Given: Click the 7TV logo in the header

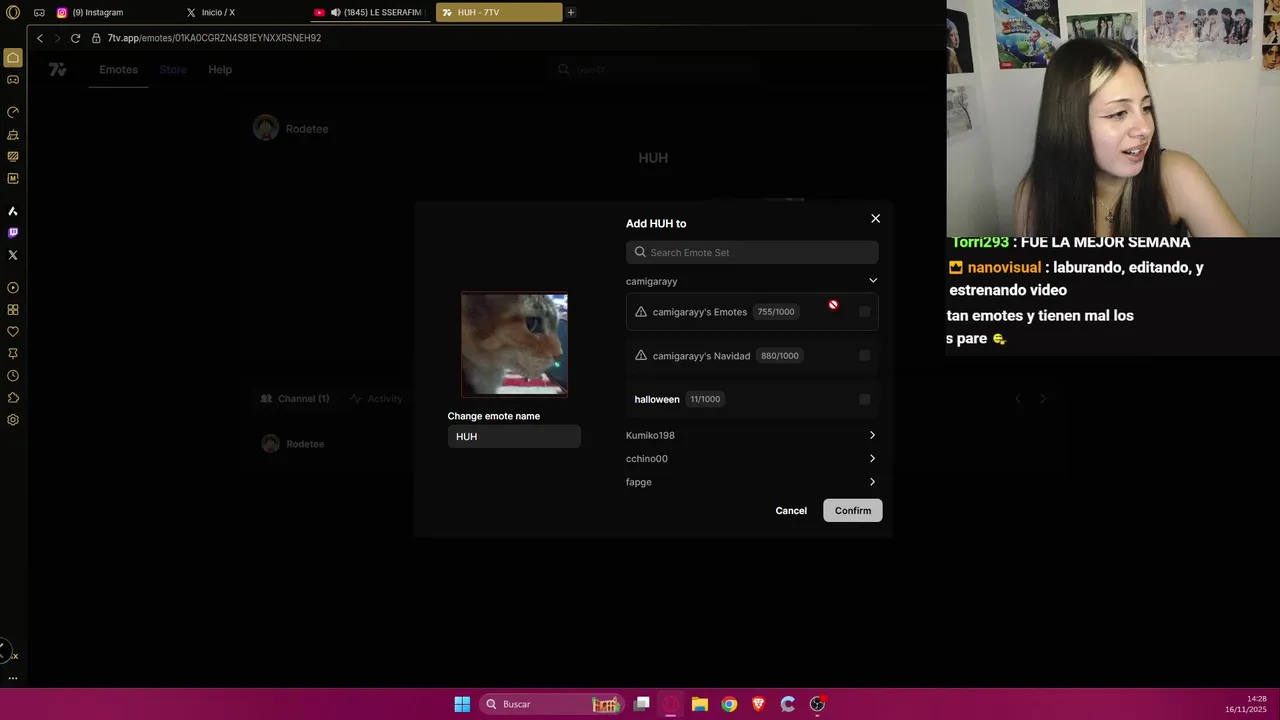Looking at the screenshot, I should point(58,70).
